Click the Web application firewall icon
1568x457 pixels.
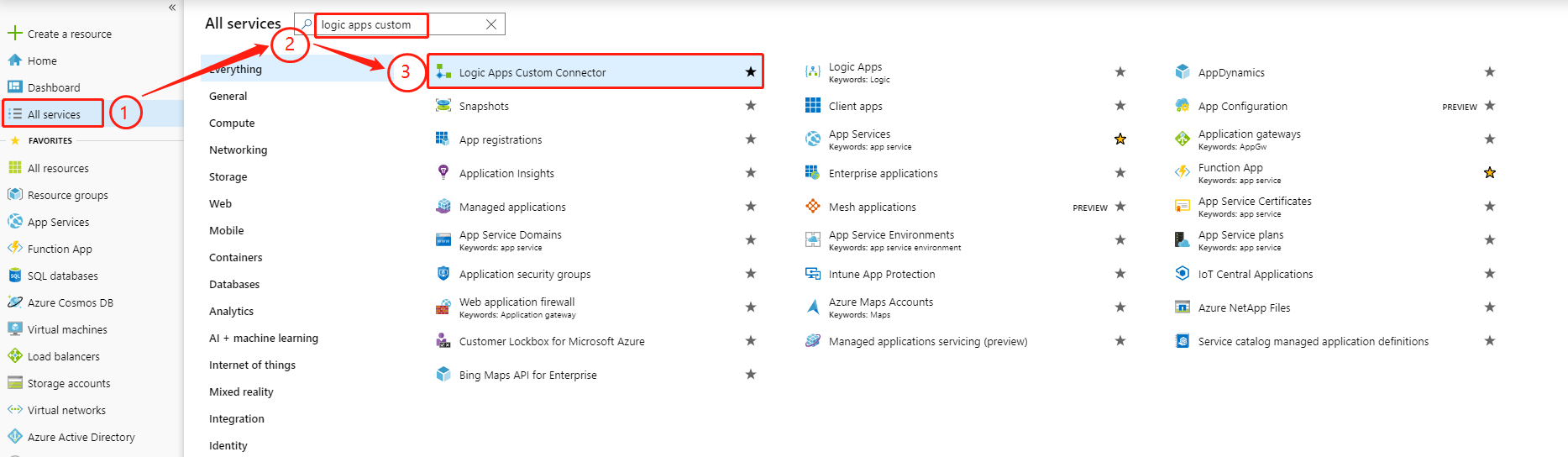(x=443, y=307)
